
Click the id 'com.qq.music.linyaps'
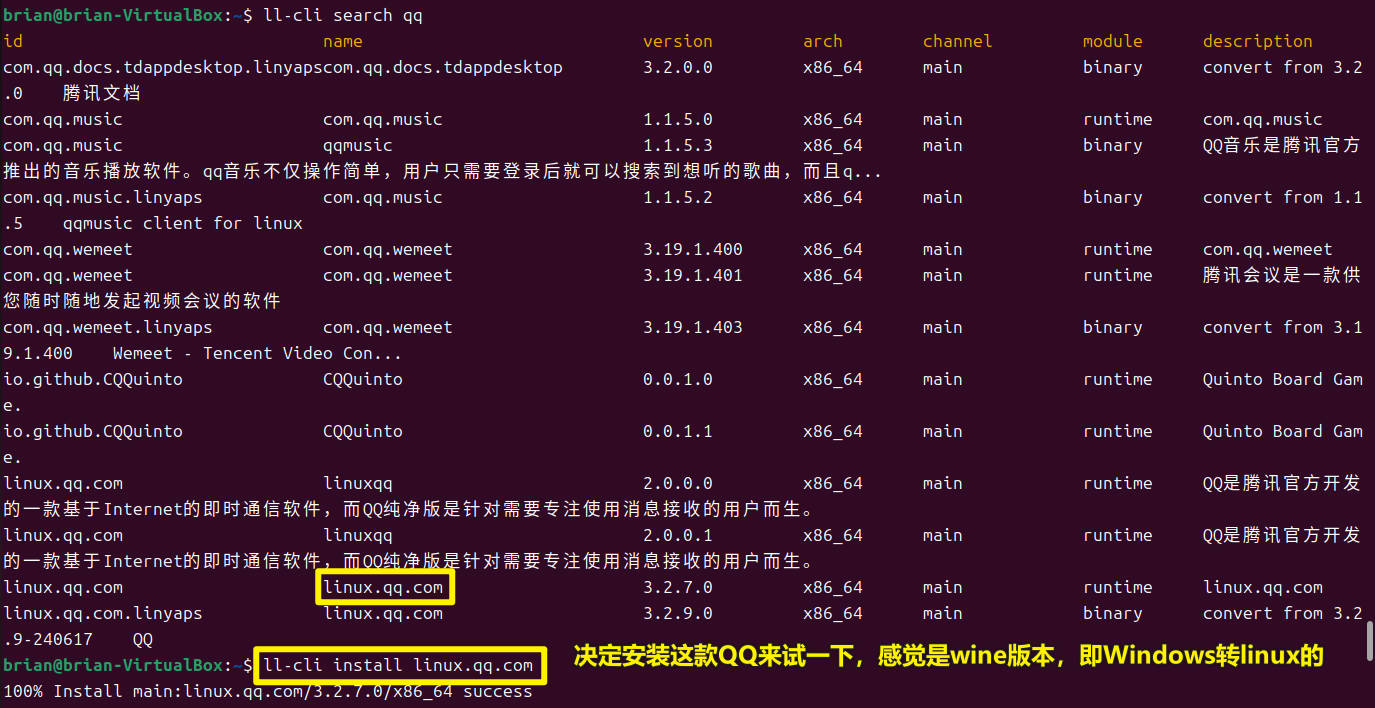[103, 198]
